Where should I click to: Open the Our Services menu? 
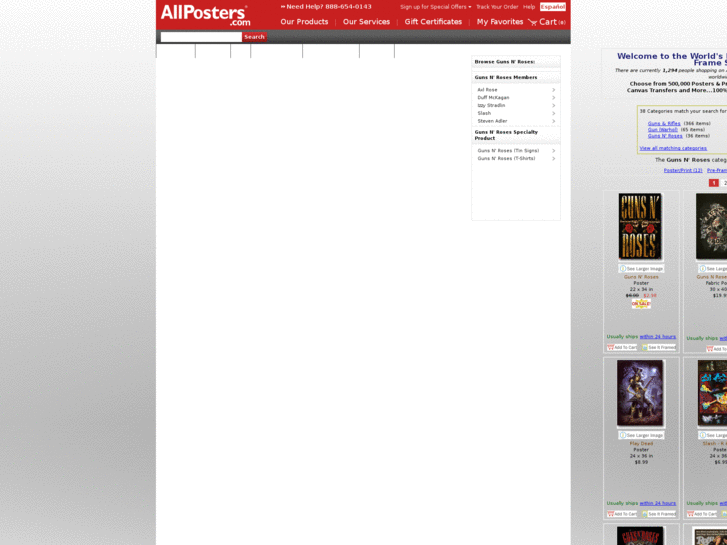366,22
